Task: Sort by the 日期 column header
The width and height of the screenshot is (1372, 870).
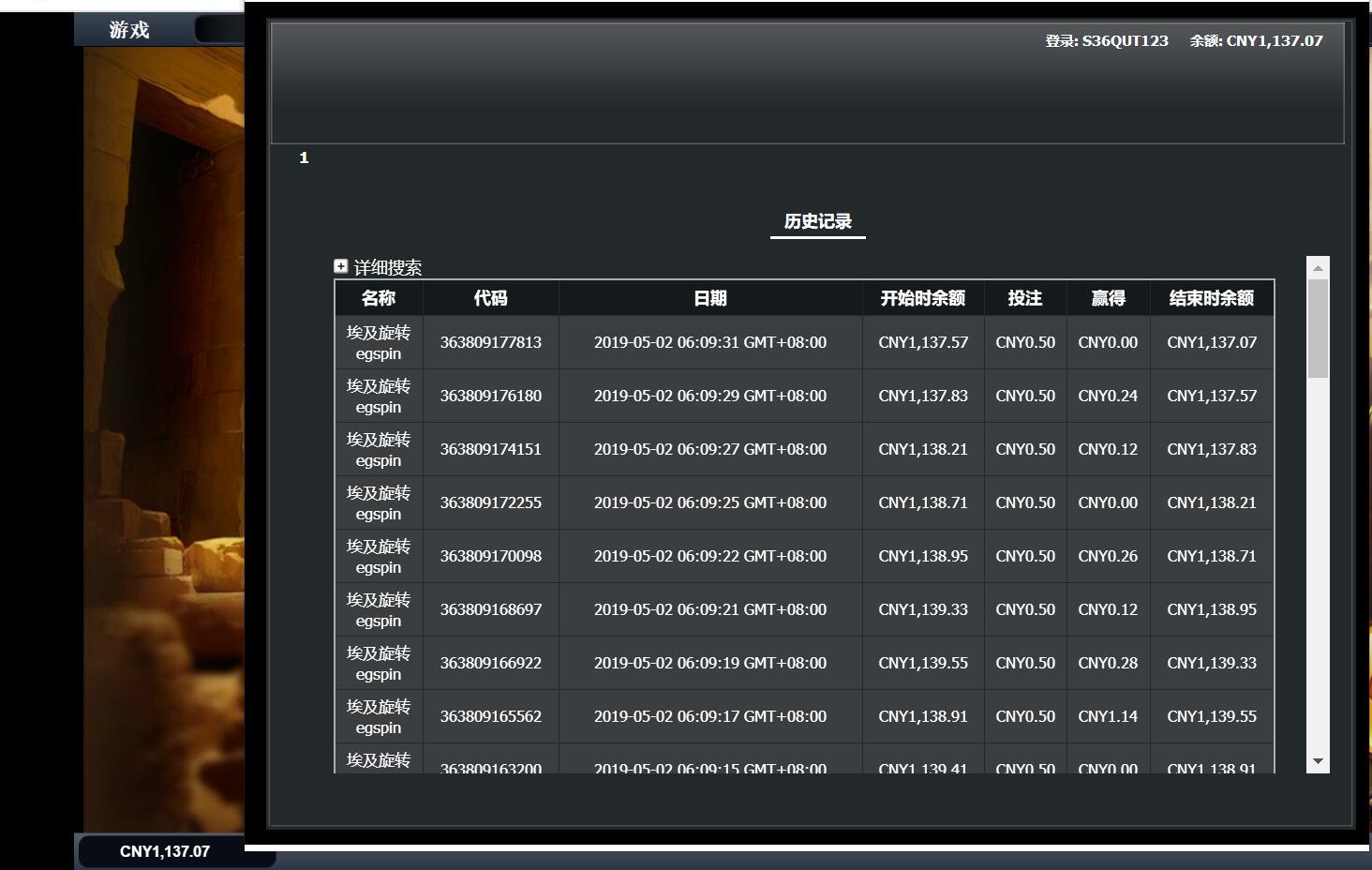Action: pos(710,298)
